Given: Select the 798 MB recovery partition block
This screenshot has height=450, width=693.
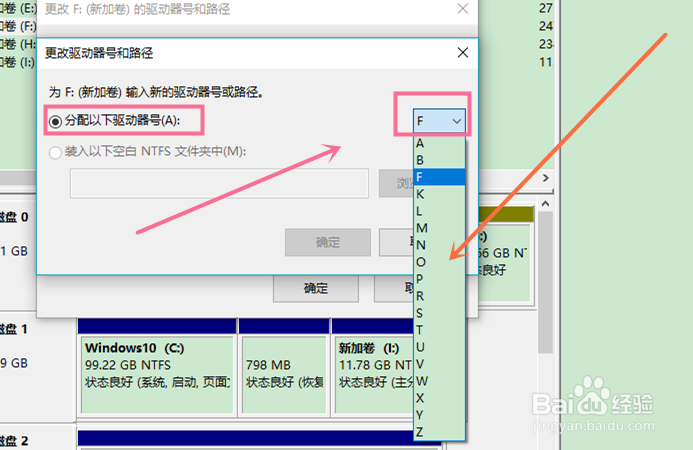Looking at the screenshot, I should (x=284, y=375).
